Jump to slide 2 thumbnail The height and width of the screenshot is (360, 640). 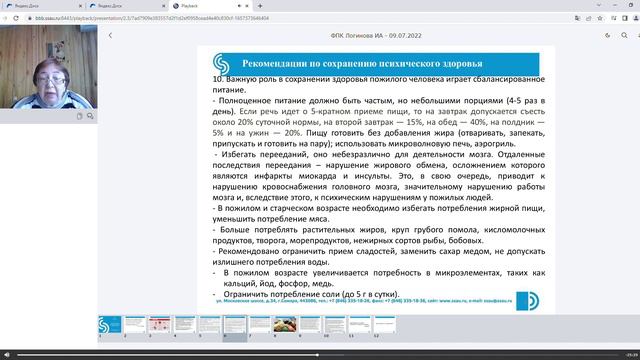point(135,325)
